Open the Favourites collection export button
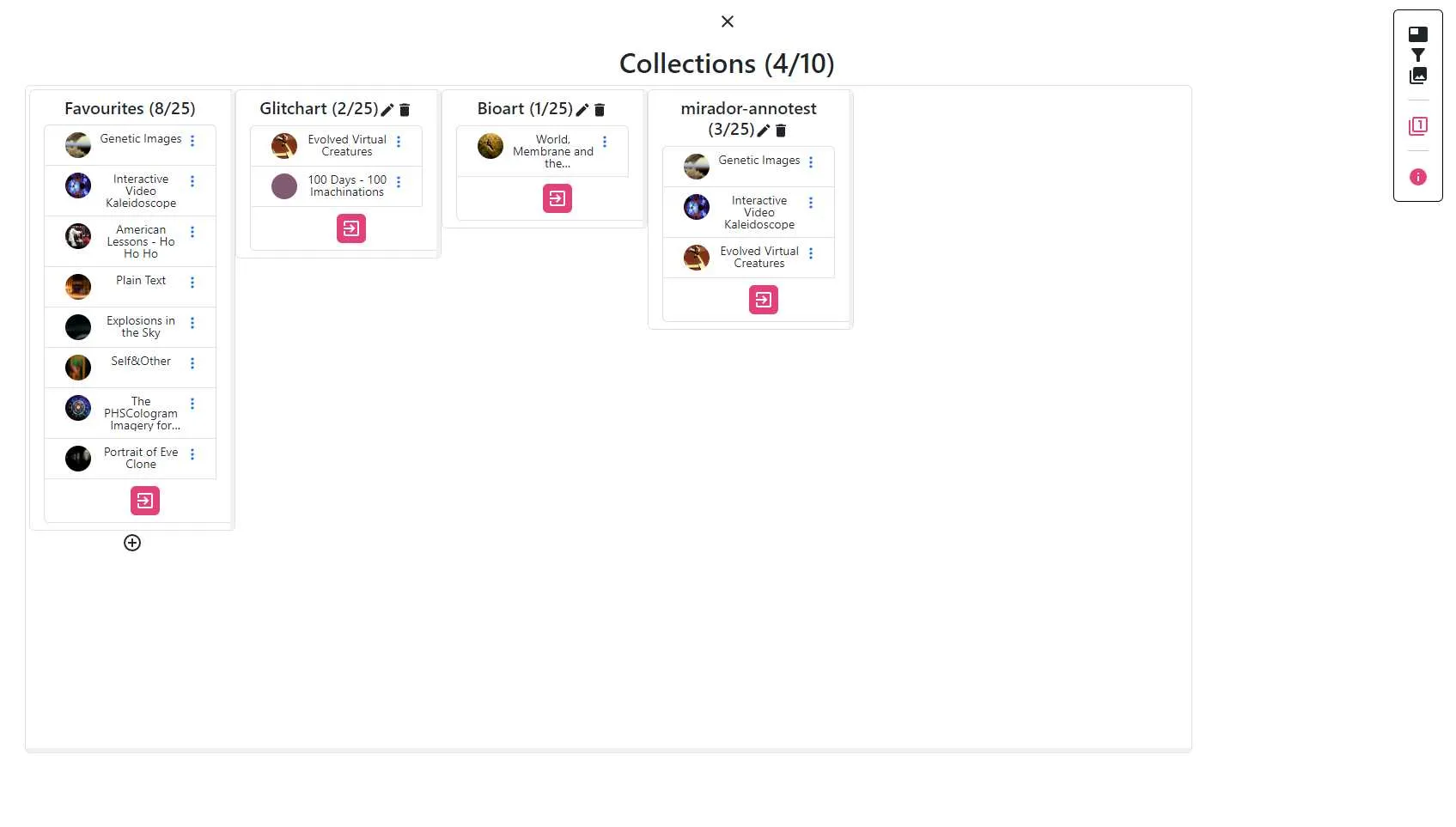The height and width of the screenshot is (827, 1456). [145, 501]
